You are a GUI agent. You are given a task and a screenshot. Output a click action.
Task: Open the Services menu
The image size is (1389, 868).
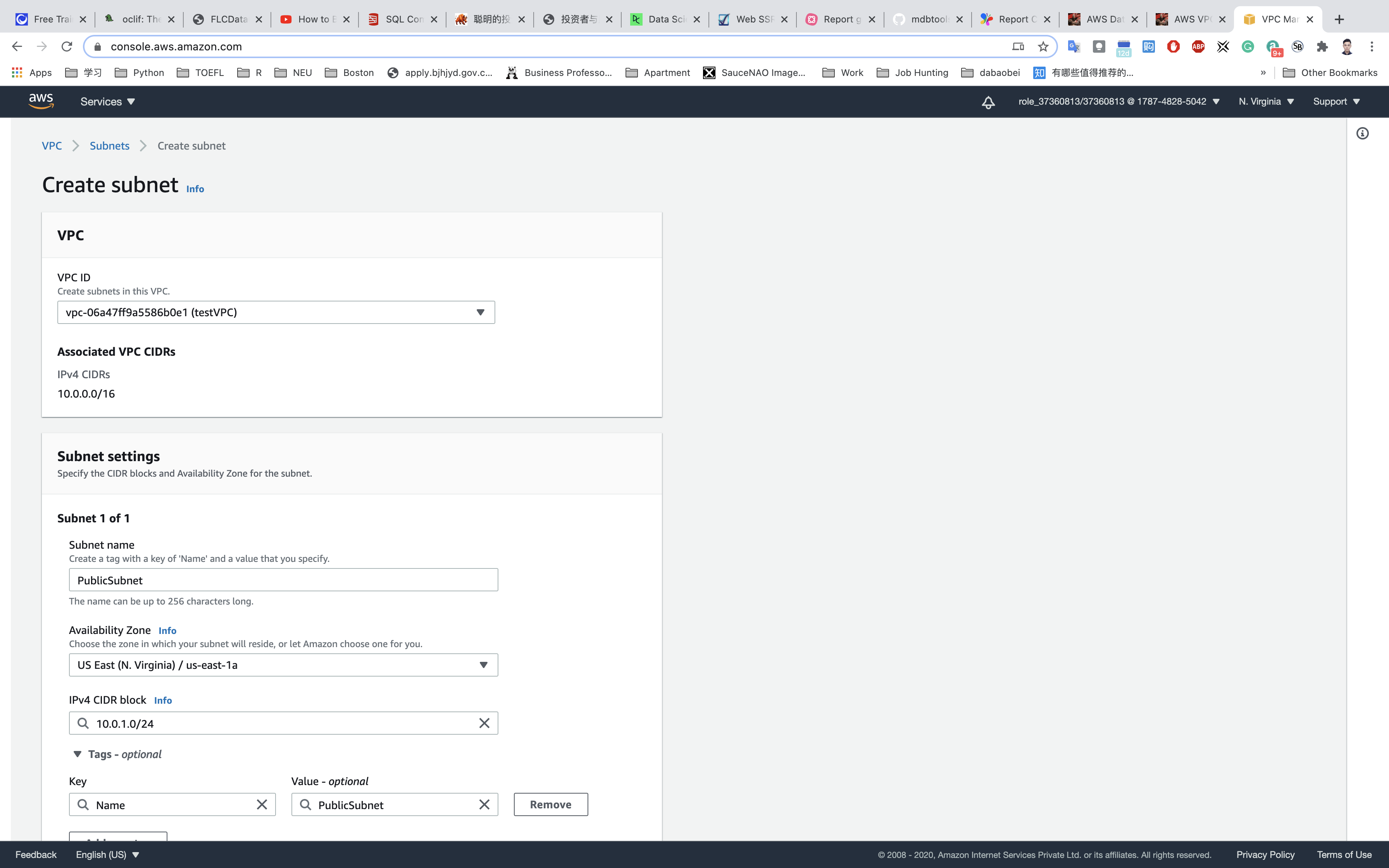pos(107,102)
